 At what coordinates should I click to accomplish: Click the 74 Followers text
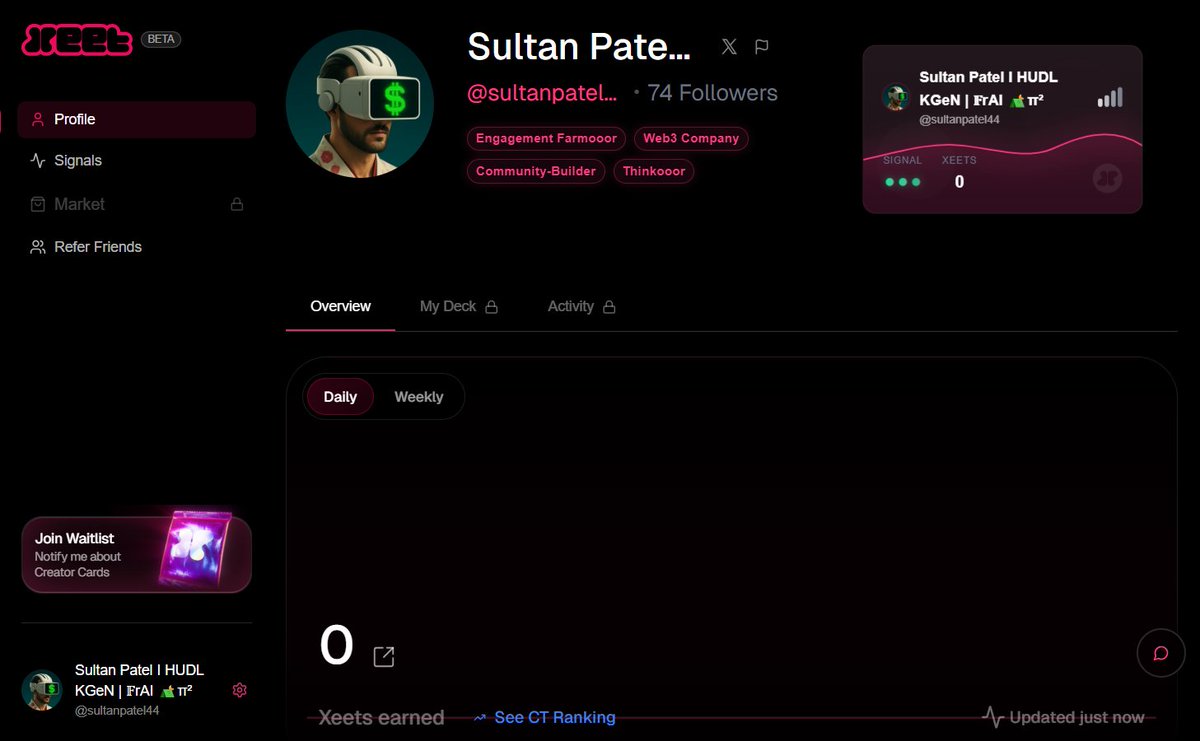[x=712, y=93]
